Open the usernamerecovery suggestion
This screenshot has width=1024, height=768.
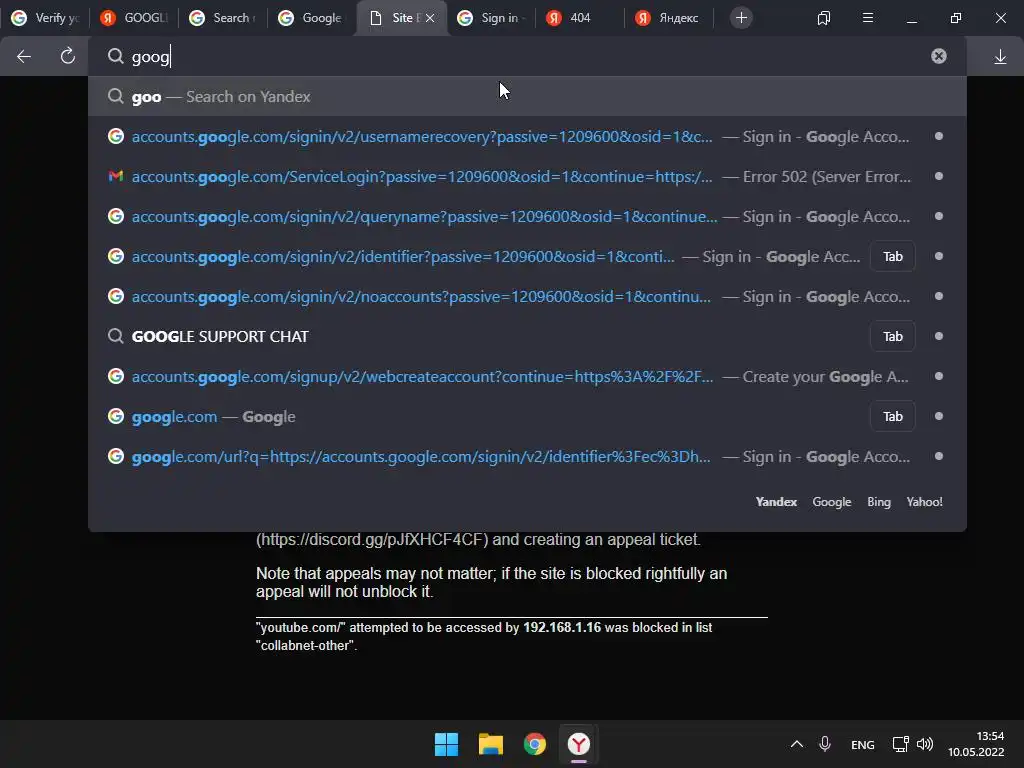click(x=527, y=136)
